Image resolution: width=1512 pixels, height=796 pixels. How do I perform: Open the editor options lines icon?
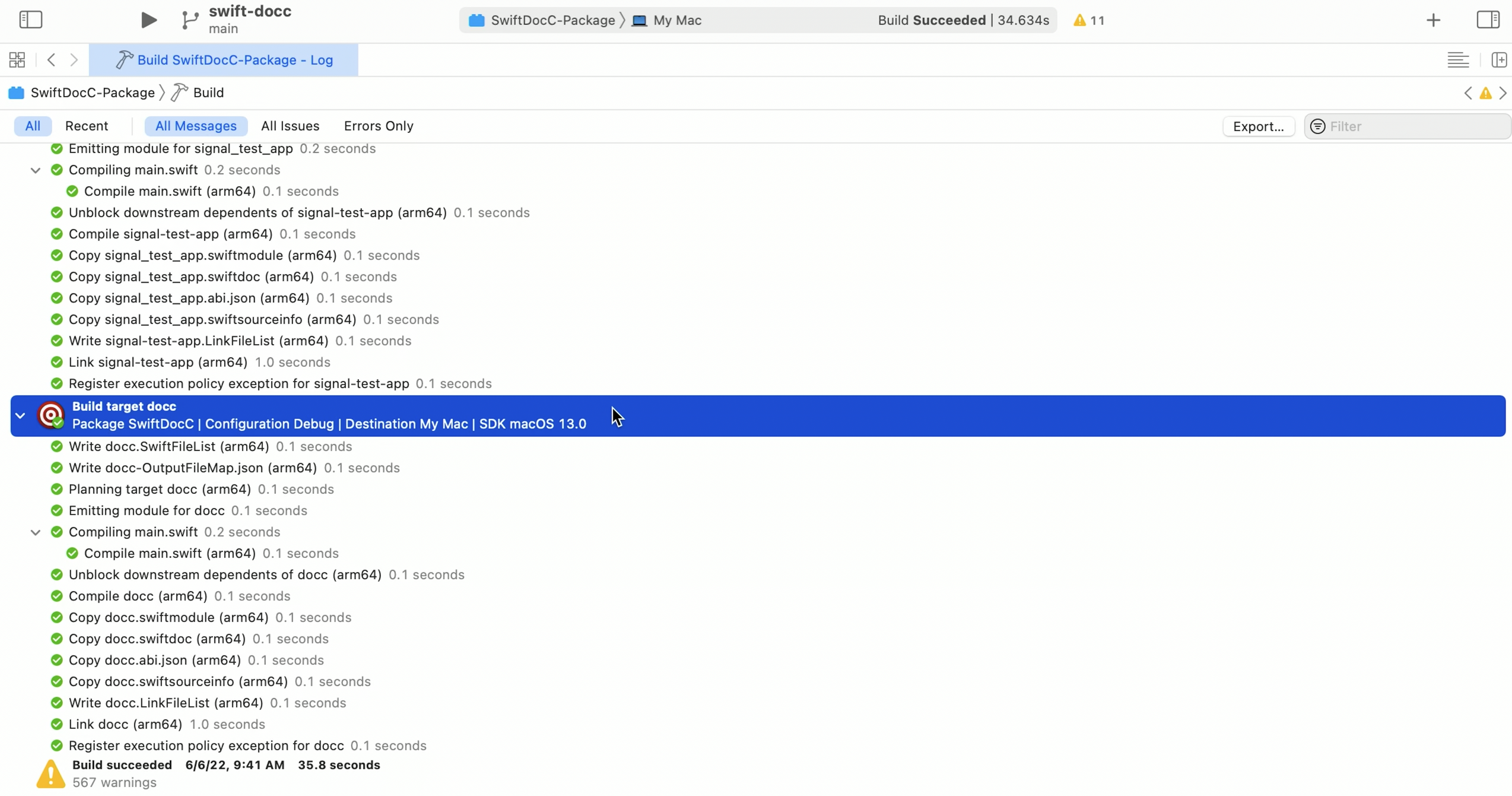1458,60
